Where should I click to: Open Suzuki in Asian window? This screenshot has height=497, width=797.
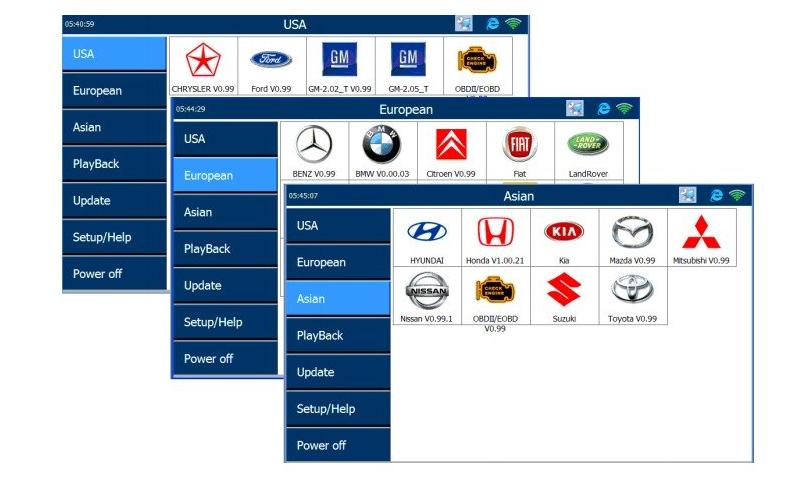point(564,296)
